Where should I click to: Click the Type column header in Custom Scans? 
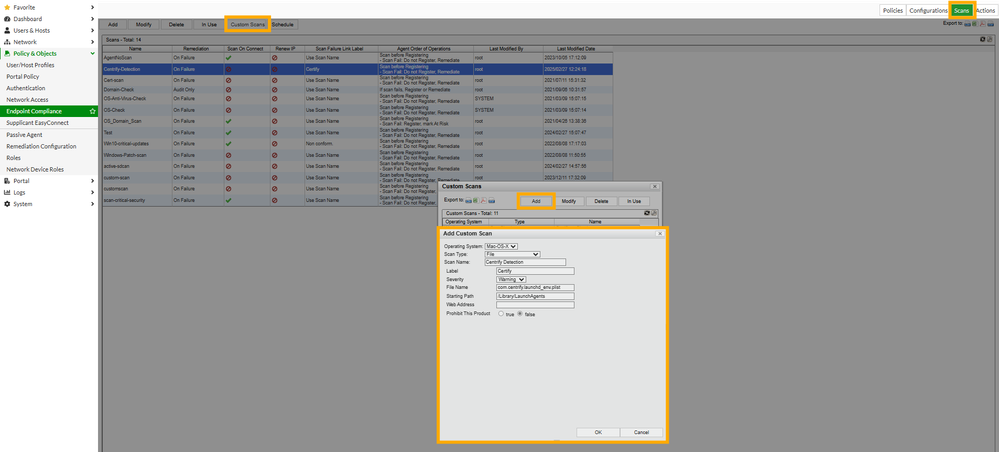pyautogui.click(x=519, y=222)
